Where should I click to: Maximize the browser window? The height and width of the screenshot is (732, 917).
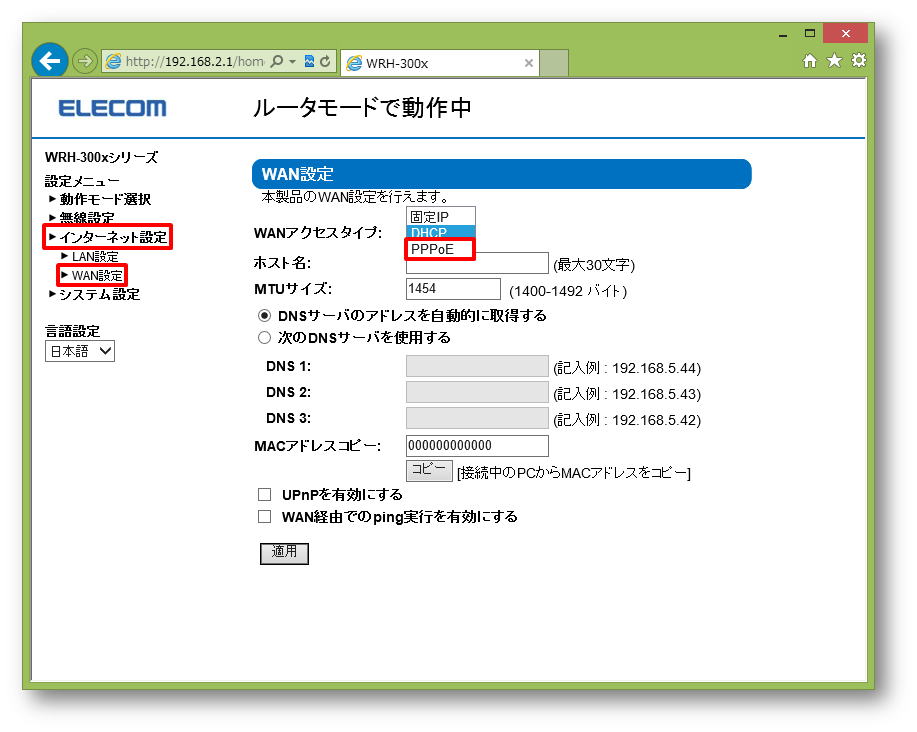pos(809,33)
